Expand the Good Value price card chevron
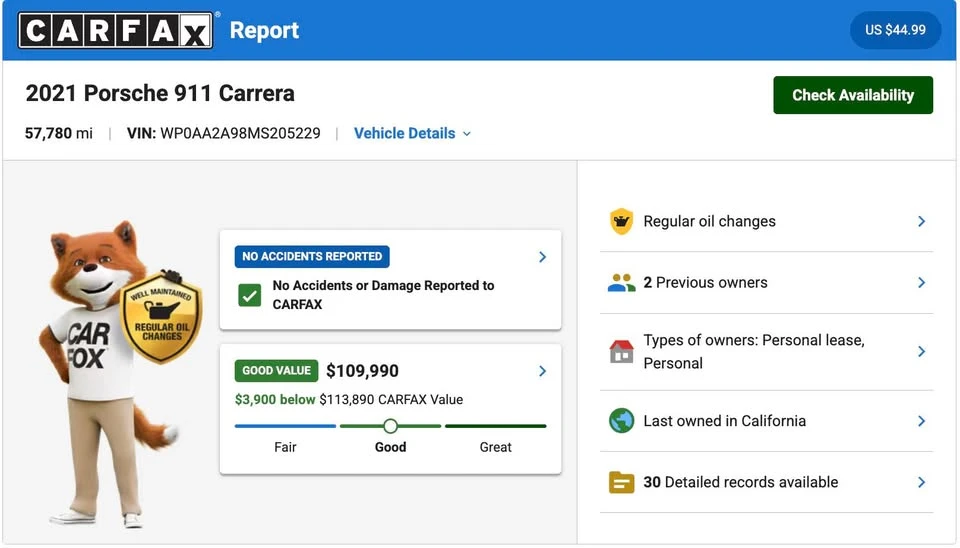Image resolution: width=960 pixels, height=548 pixels. coord(542,371)
